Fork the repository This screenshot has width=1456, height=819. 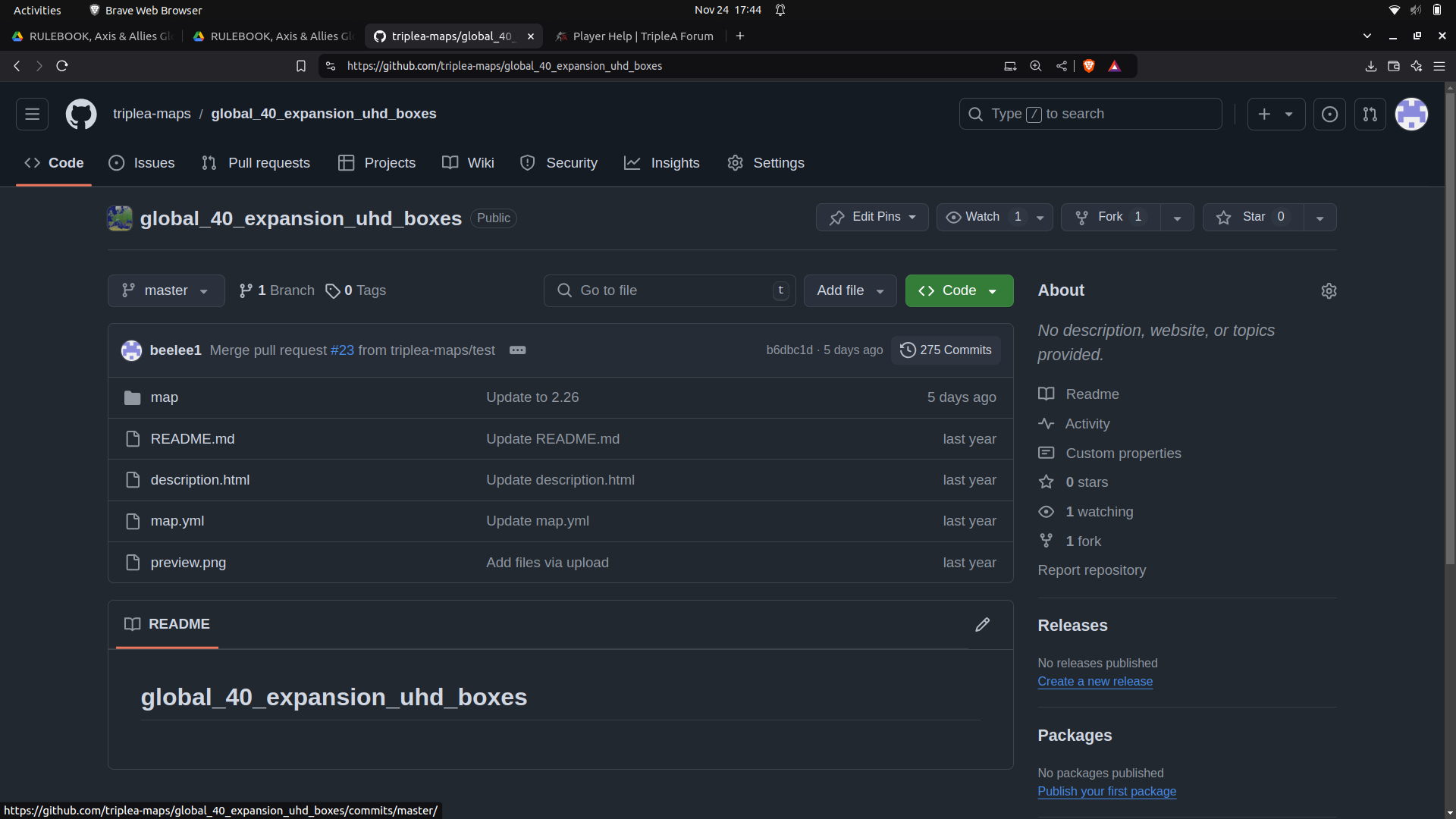pyautogui.click(x=1110, y=218)
